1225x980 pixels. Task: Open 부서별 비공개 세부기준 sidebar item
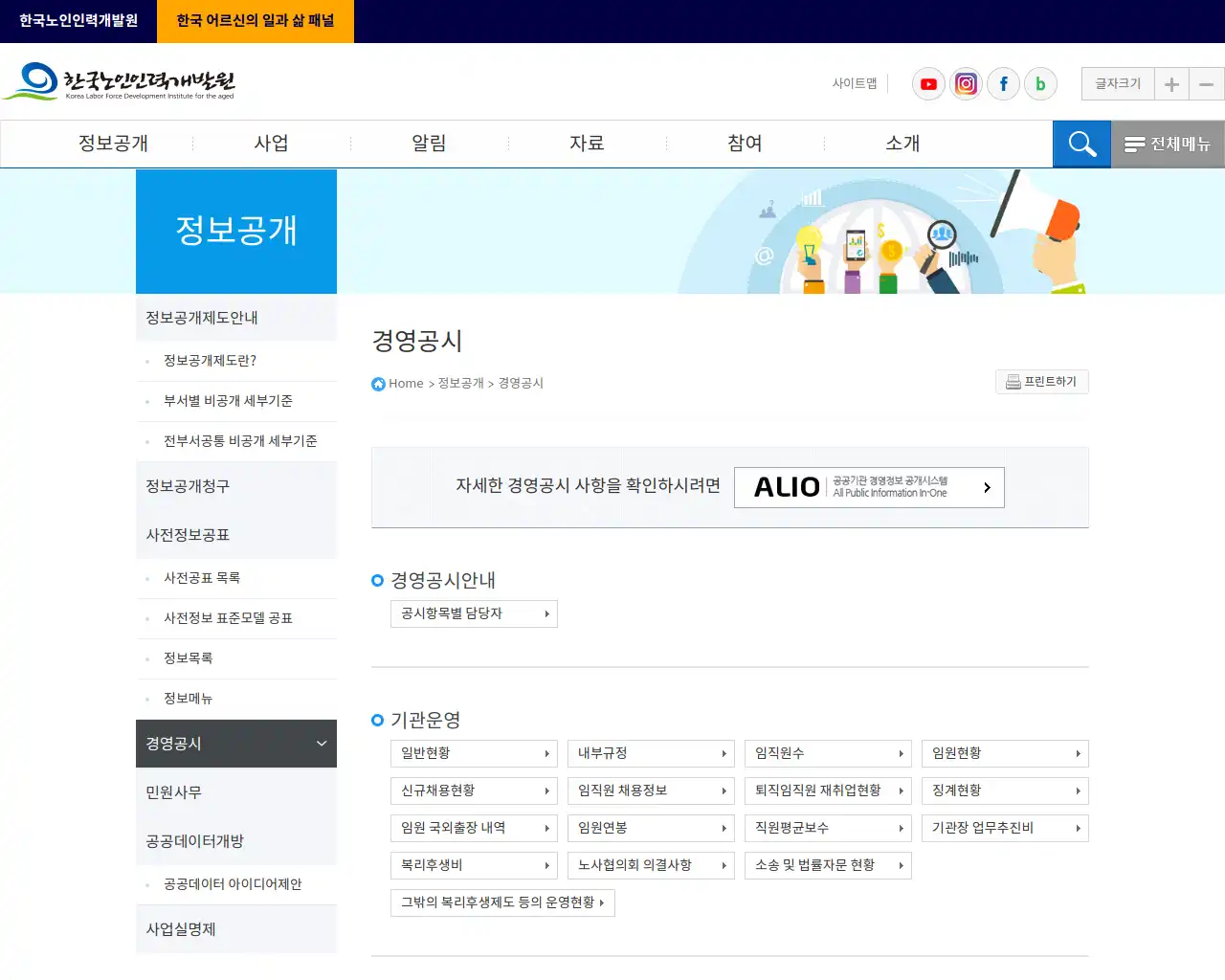pos(236,401)
